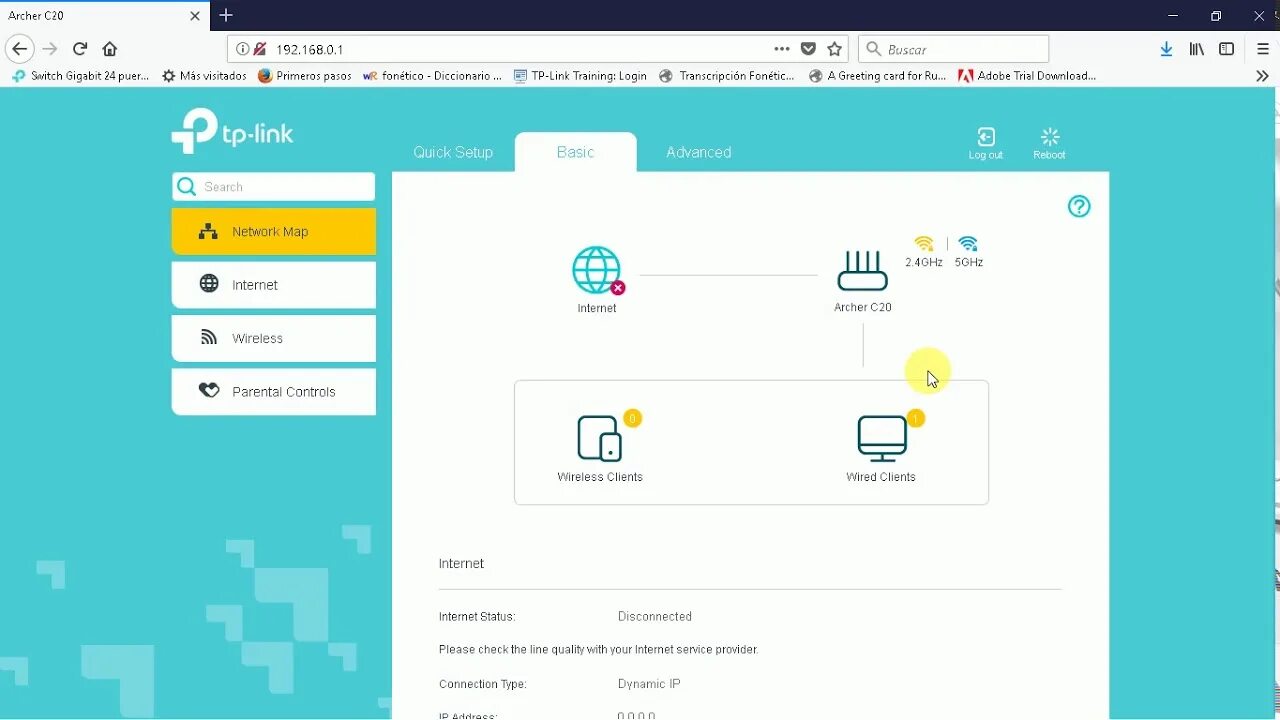This screenshot has height=720, width=1280.
Task: Click the 5GHz Wi-Fi signal icon
Action: pyautogui.click(x=968, y=244)
